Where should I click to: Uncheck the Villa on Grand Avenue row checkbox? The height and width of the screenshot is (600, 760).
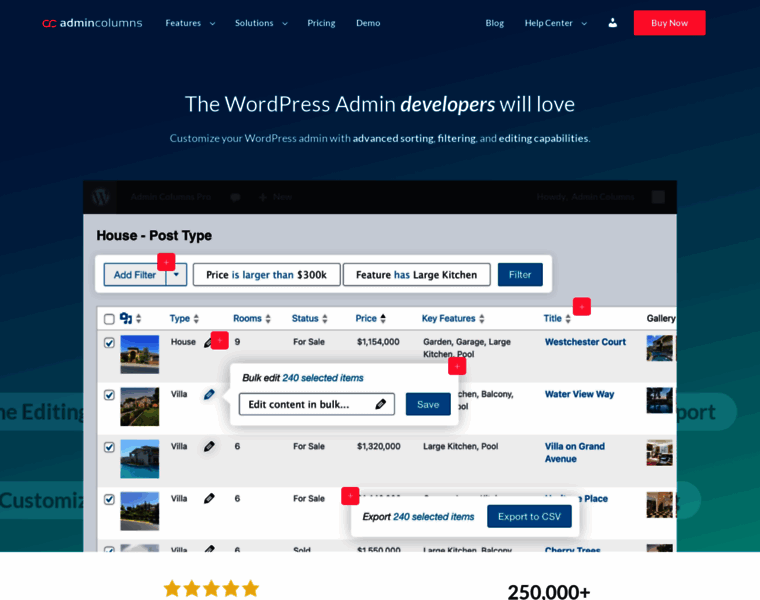click(109, 447)
